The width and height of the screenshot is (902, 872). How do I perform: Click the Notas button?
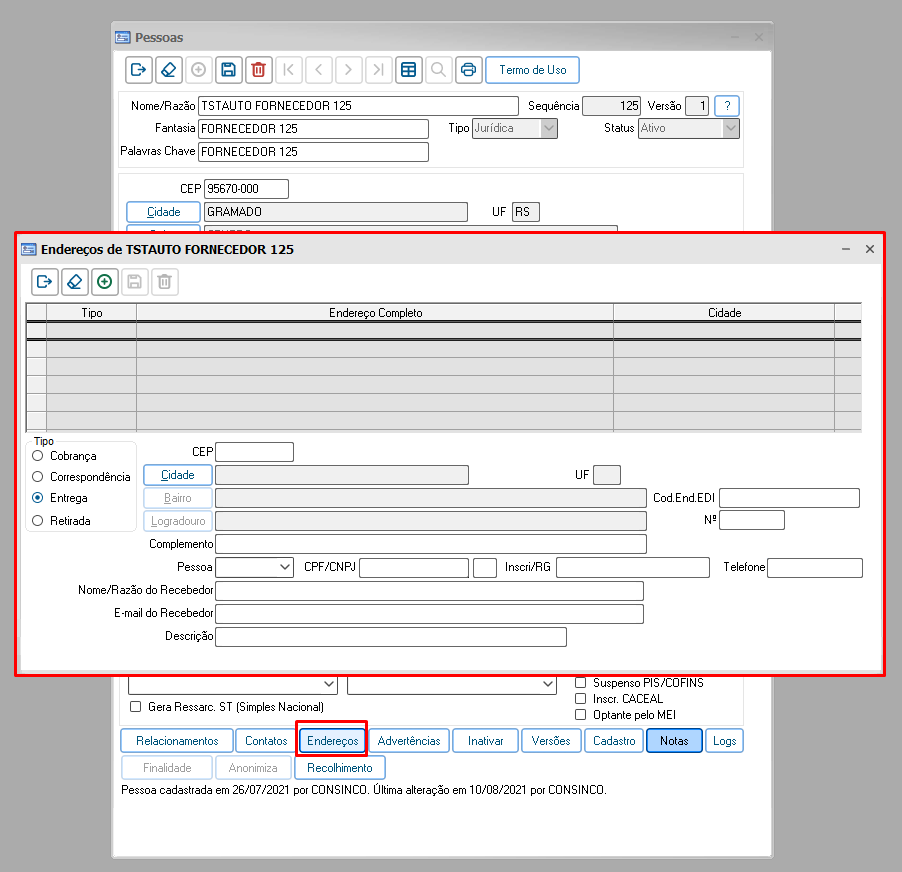[x=674, y=741]
